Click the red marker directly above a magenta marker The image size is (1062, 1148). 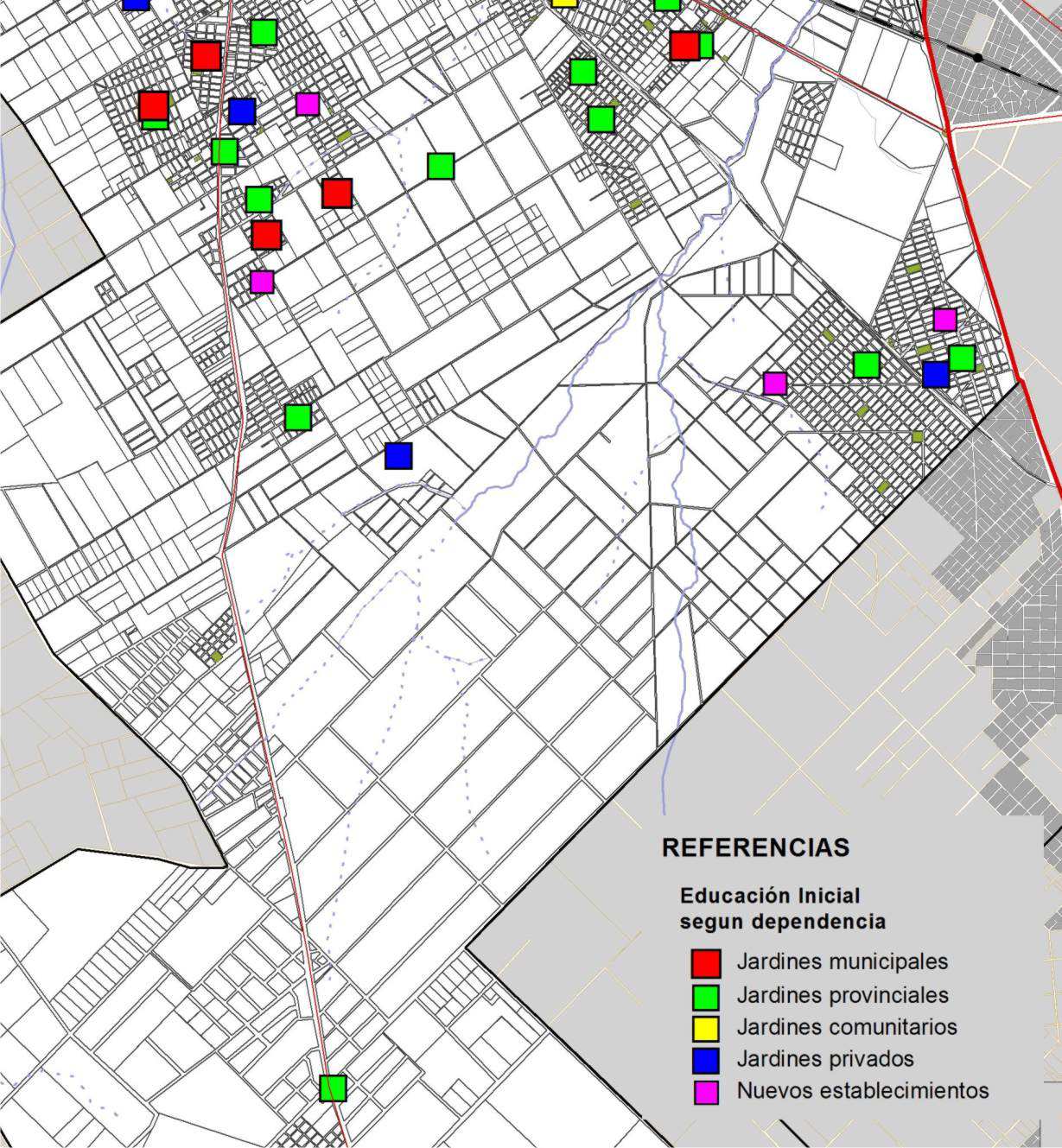[266, 235]
